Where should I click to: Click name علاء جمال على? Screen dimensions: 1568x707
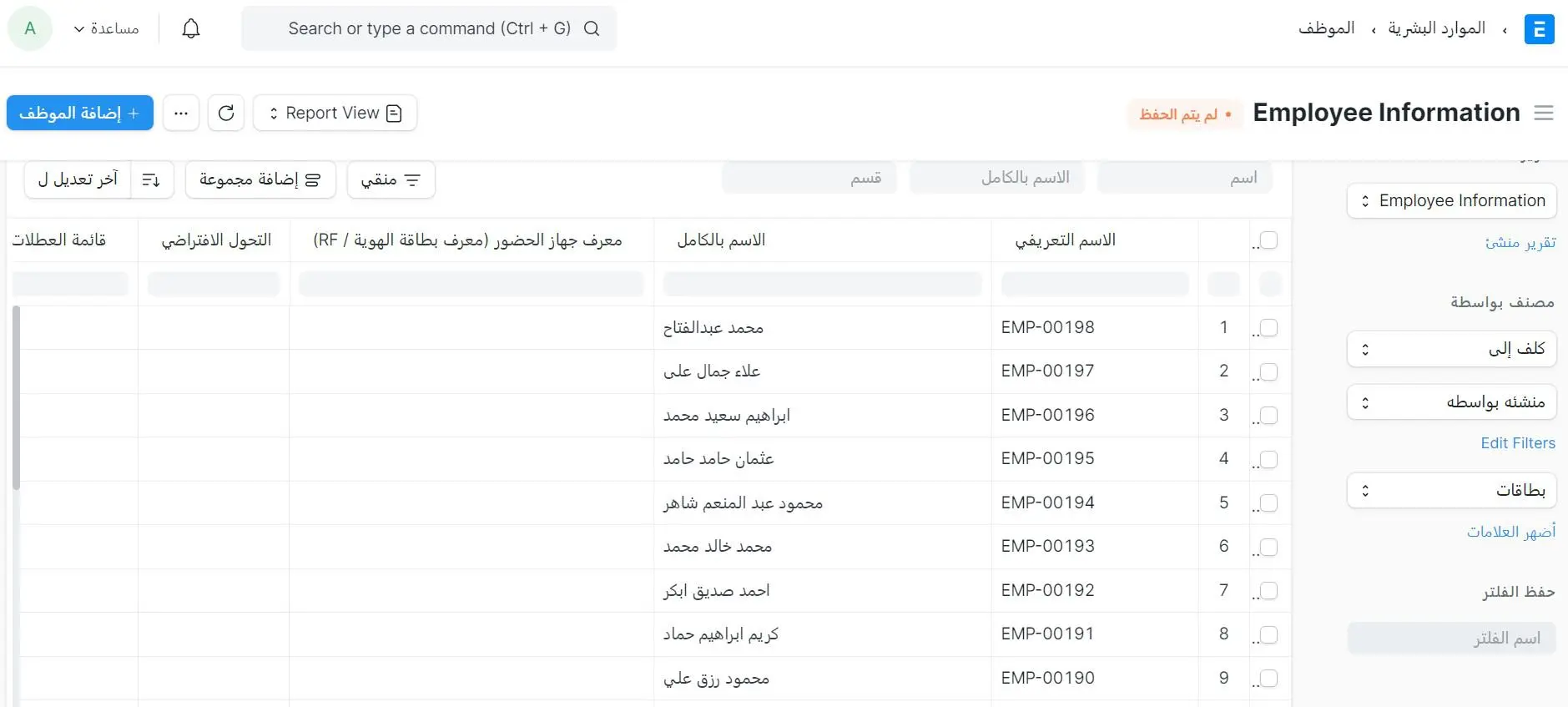(x=712, y=371)
